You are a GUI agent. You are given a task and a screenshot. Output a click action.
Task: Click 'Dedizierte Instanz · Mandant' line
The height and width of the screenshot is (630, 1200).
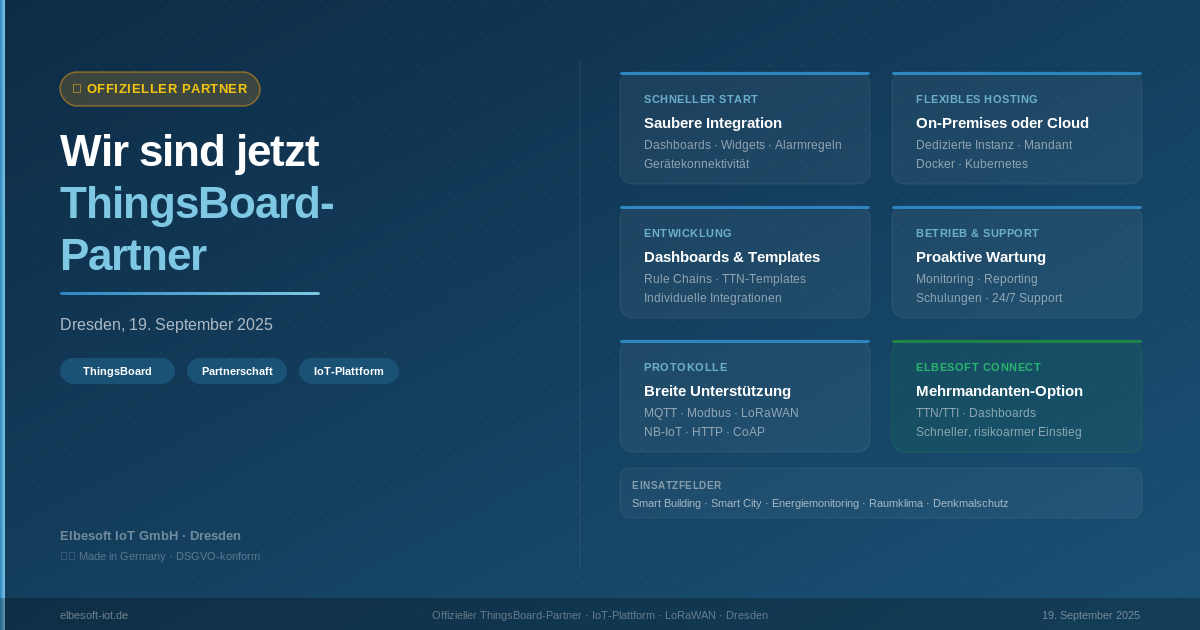[994, 145]
